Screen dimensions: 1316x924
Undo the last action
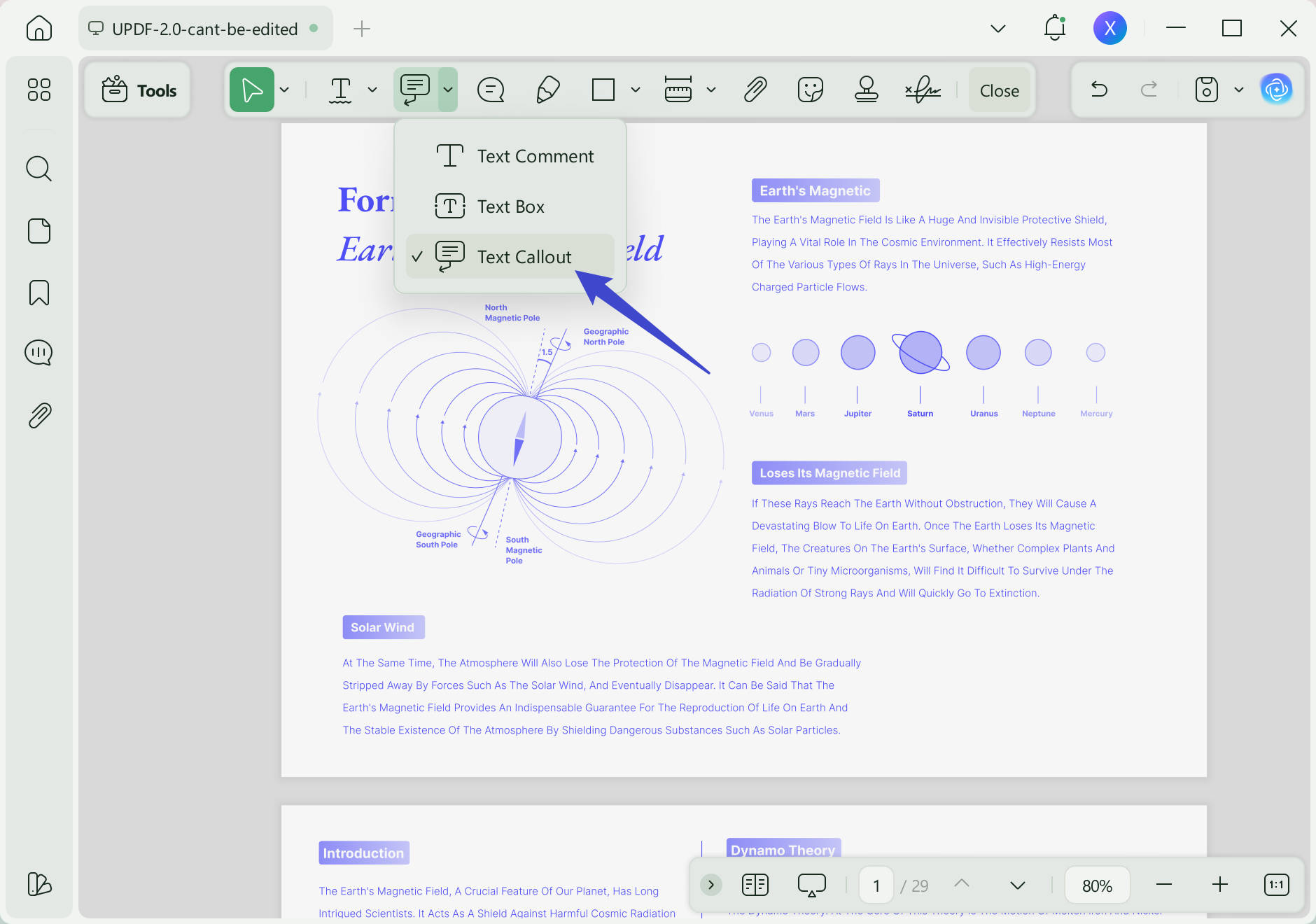click(x=1100, y=90)
